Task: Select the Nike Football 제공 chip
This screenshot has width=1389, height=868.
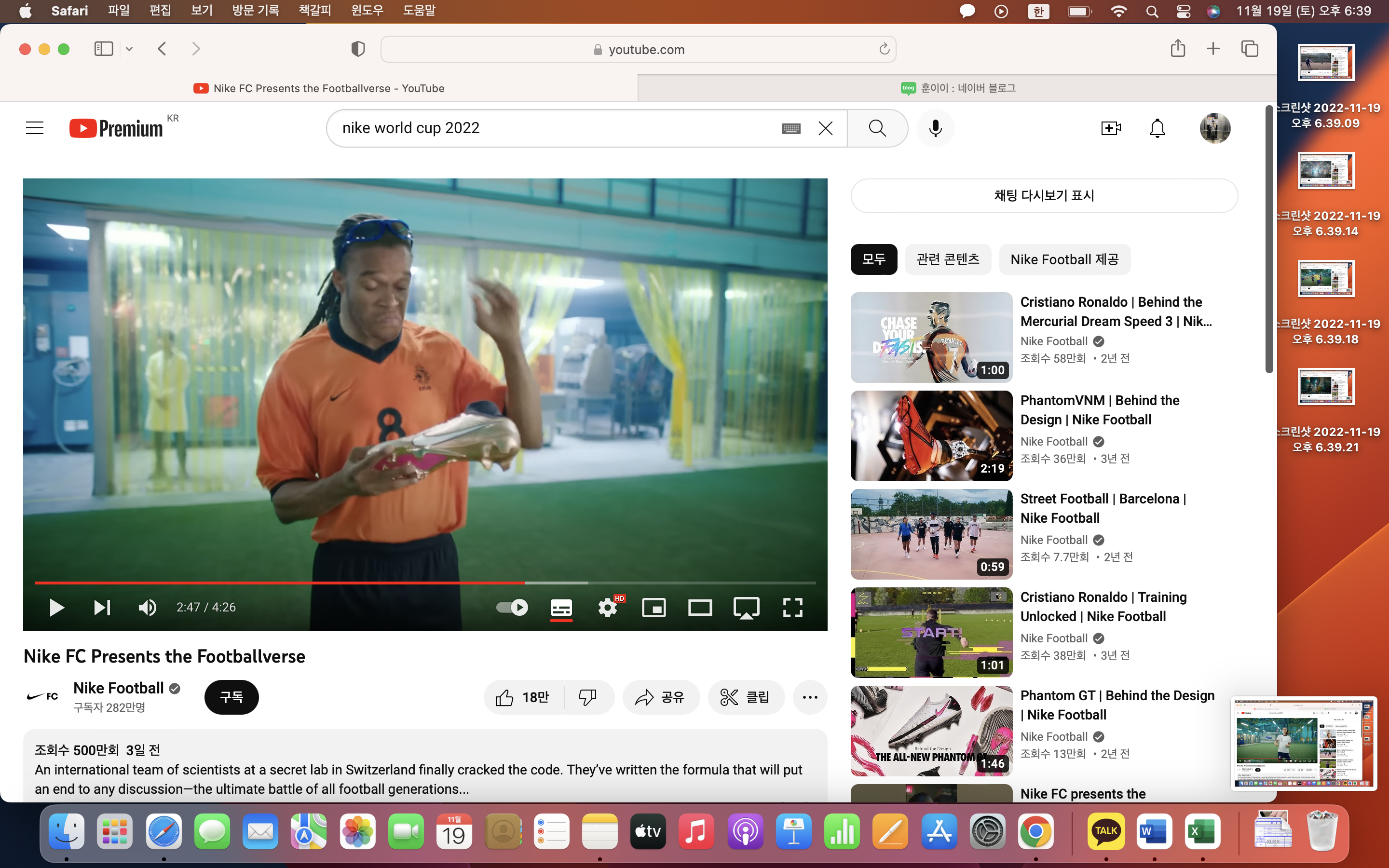Action: pos(1065,259)
